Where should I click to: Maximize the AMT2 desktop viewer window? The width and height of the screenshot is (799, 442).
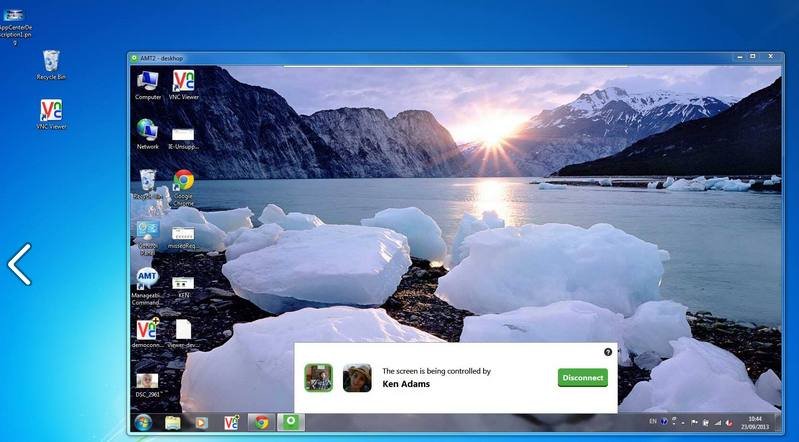coord(753,57)
